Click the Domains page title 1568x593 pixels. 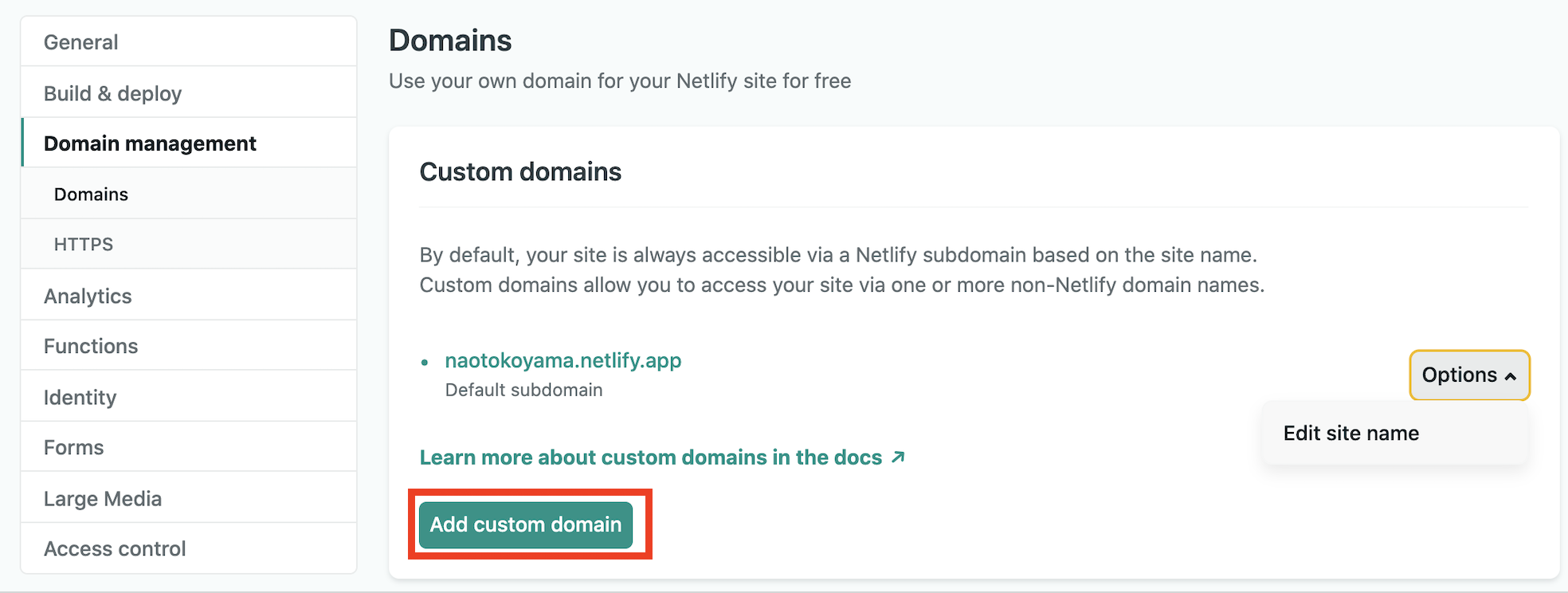coord(450,41)
